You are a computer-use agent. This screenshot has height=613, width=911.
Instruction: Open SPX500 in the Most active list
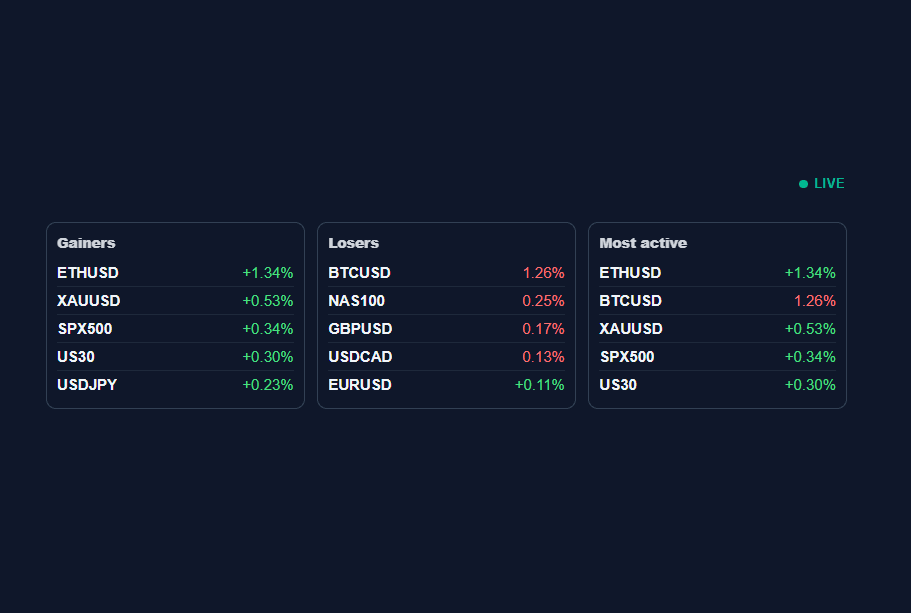tap(627, 356)
